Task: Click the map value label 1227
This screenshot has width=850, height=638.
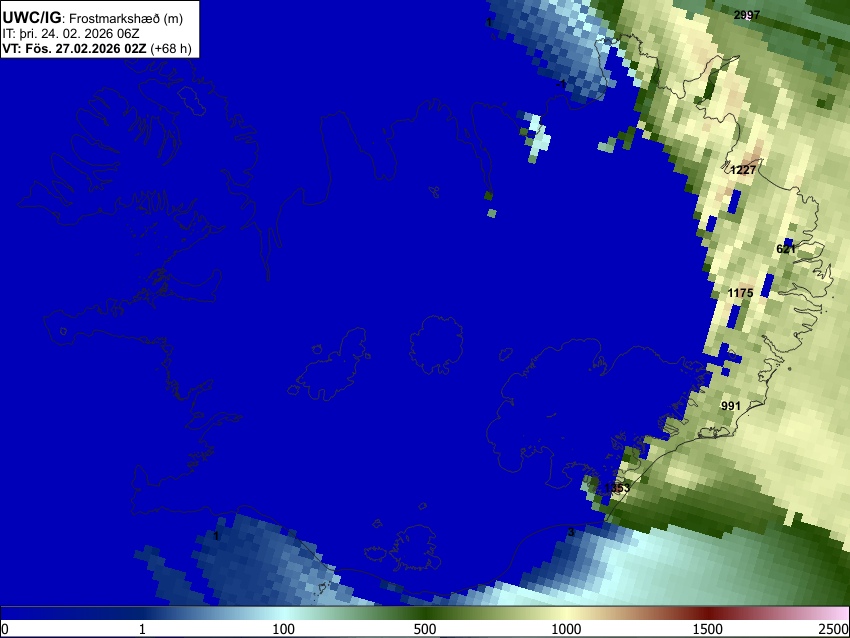Action: pyautogui.click(x=743, y=170)
